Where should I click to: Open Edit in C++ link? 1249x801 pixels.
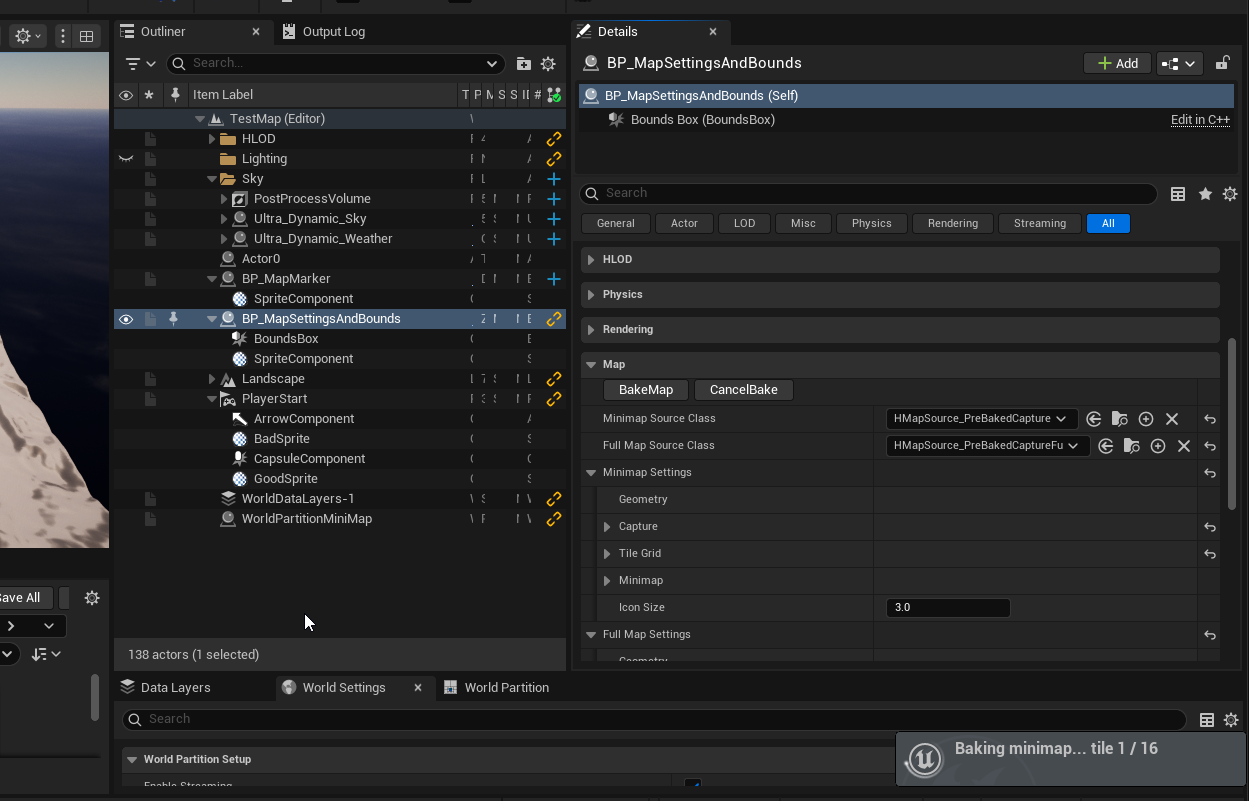point(1200,120)
